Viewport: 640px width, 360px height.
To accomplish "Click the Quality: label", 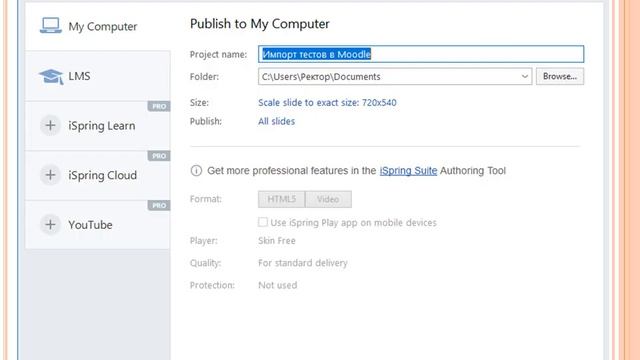I will (205, 263).
